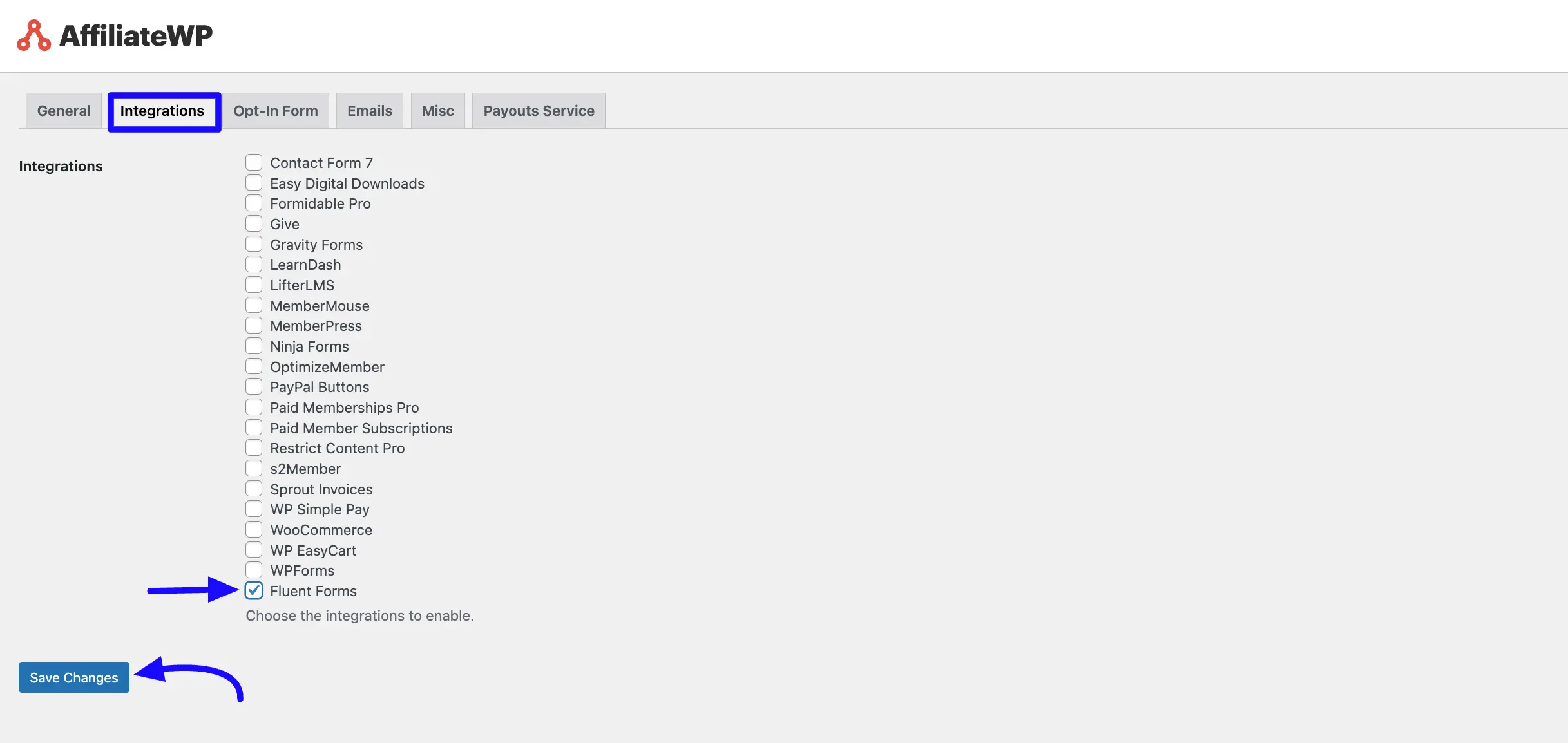Select the MemberPress checkbox
1568x743 pixels.
point(254,325)
